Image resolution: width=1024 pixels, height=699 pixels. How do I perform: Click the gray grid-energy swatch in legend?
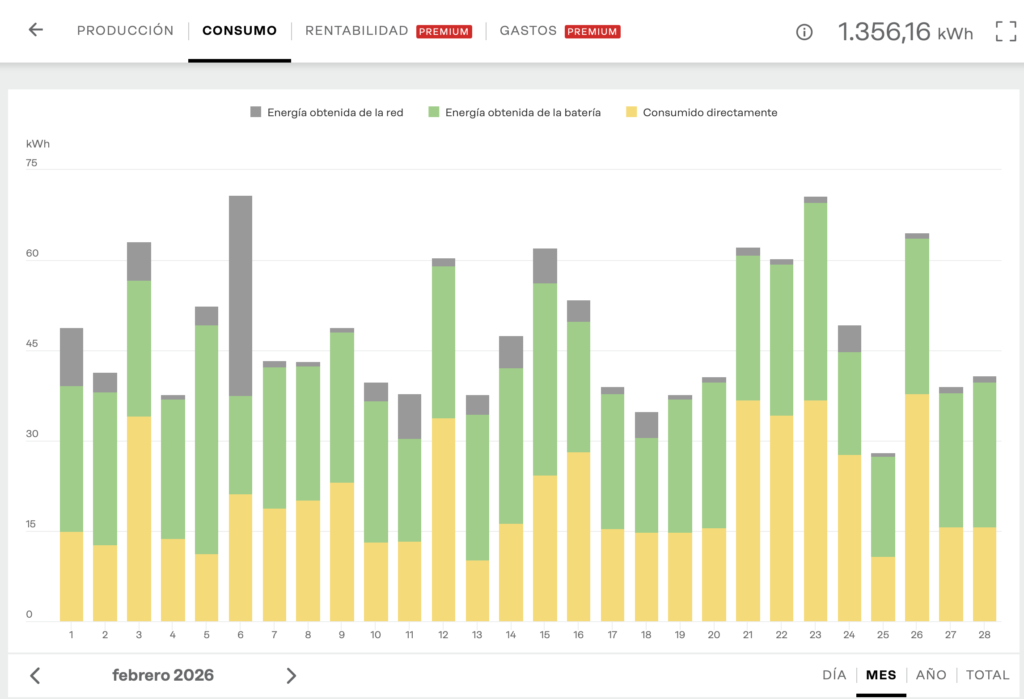click(x=256, y=112)
